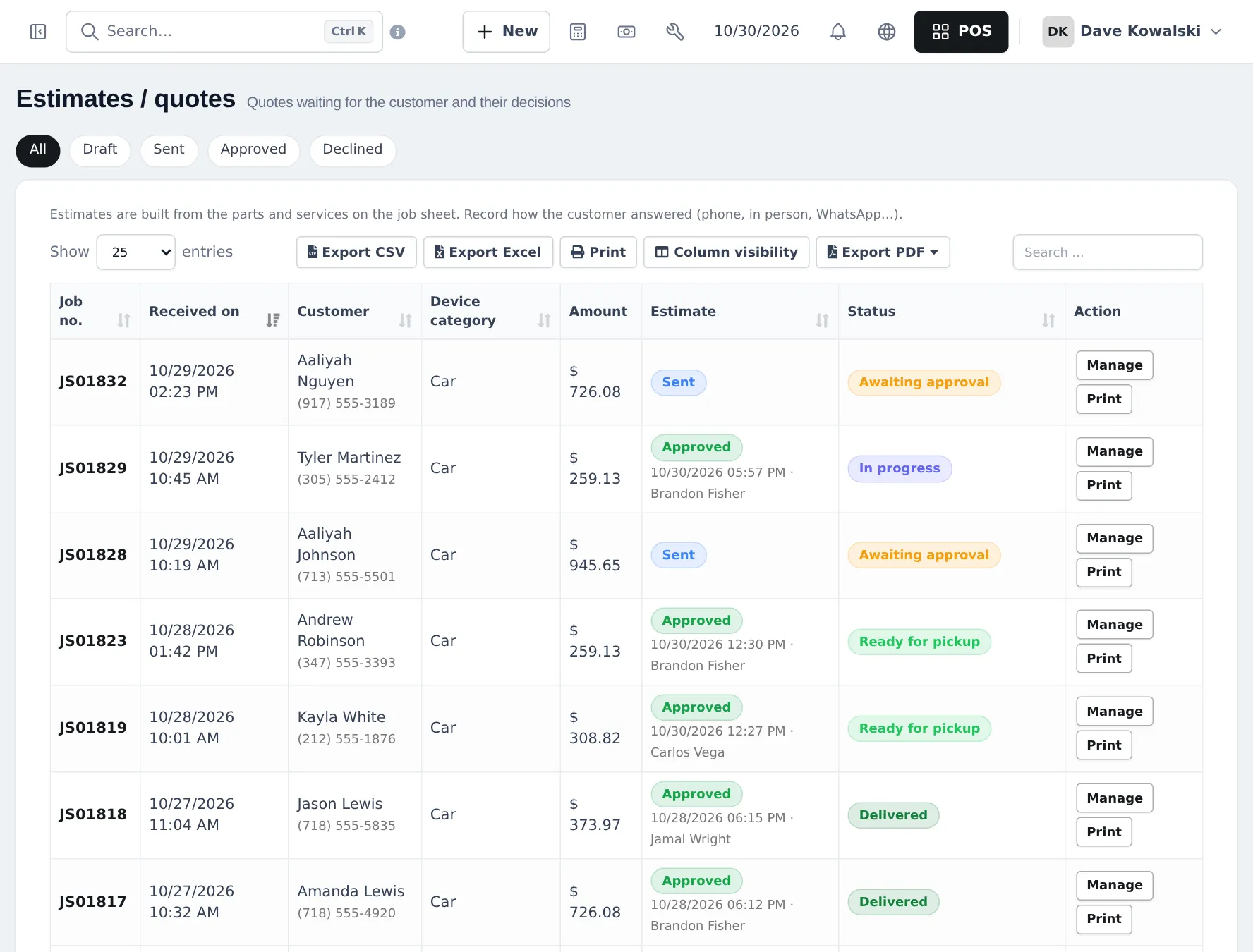Open Column visibility options
The image size is (1253, 952).
pyautogui.click(x=726, y=252)
